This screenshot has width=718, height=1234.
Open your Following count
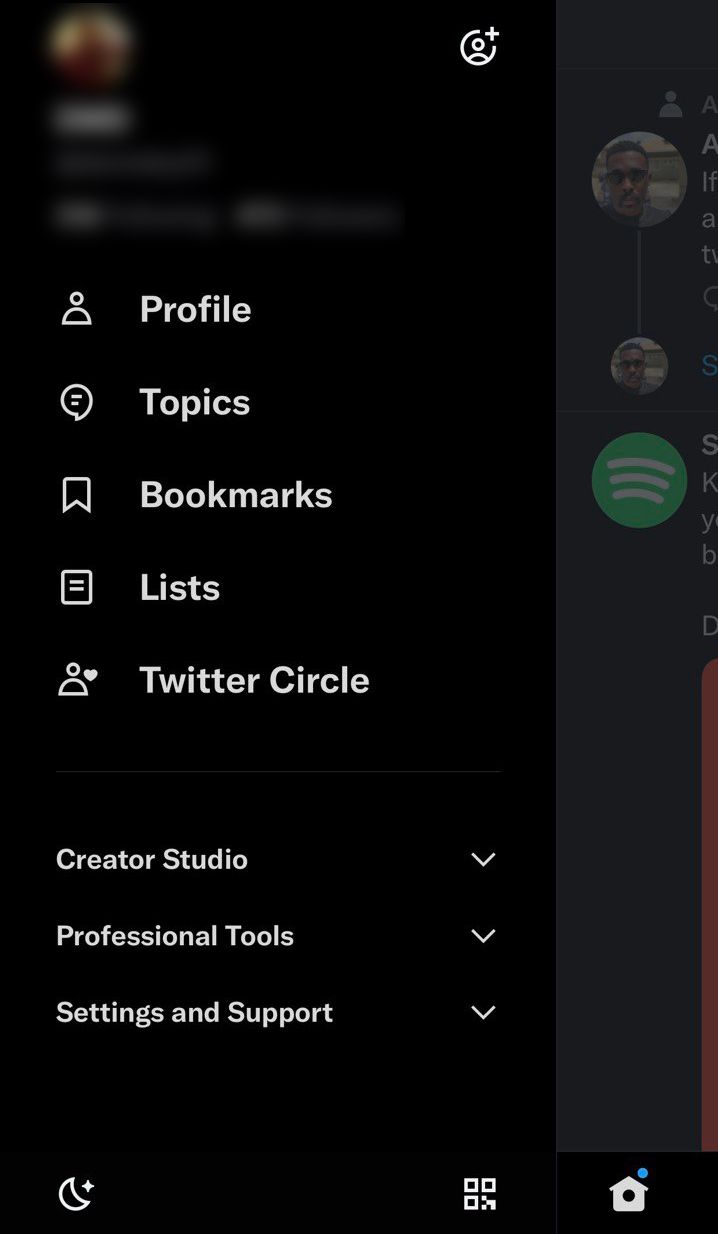135,216
